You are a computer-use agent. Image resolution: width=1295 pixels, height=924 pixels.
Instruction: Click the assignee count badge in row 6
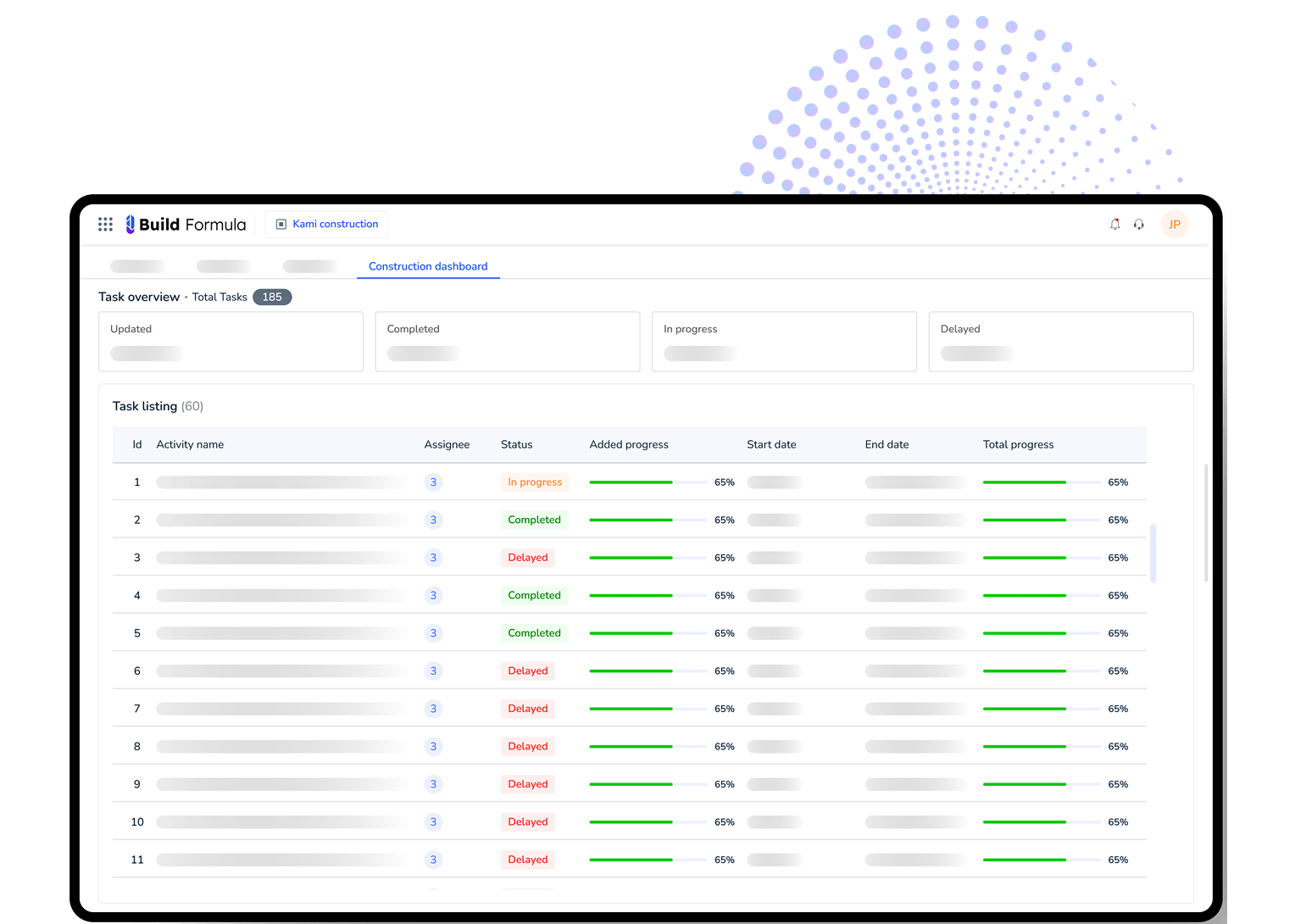tap(433, 671)
